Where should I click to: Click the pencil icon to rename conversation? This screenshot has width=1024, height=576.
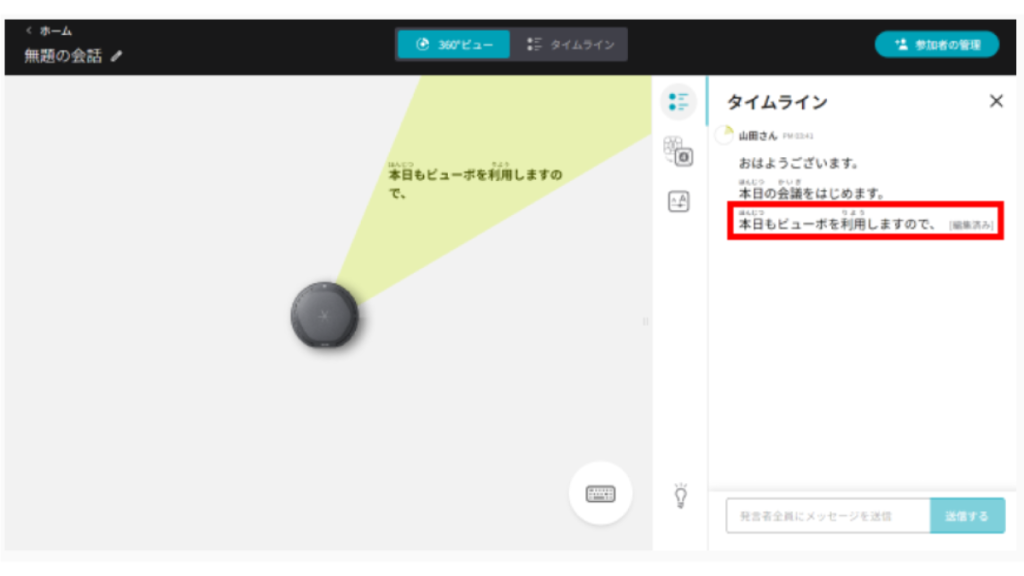click(x=117, y=56)
